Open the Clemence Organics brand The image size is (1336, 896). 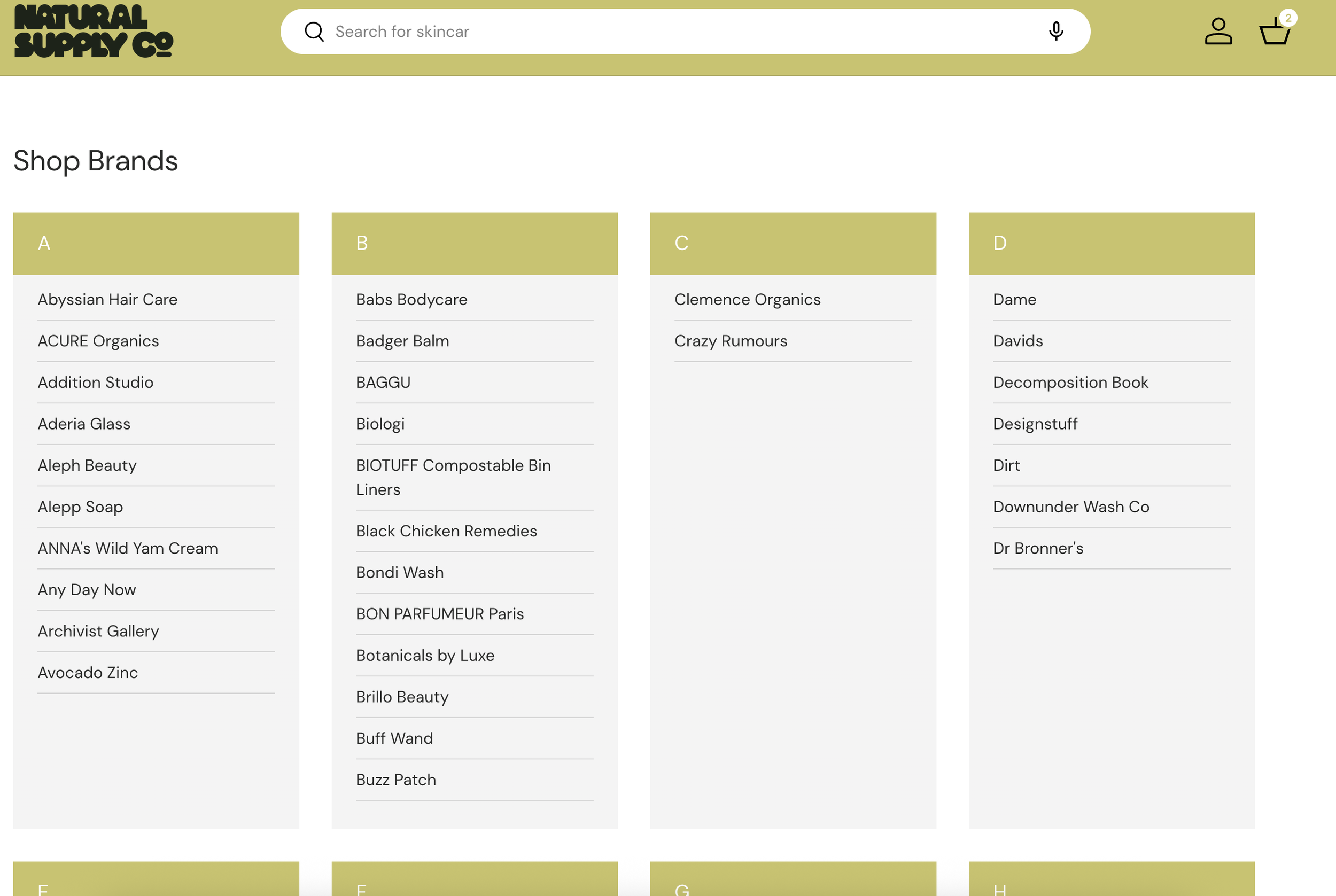[748, 299]
